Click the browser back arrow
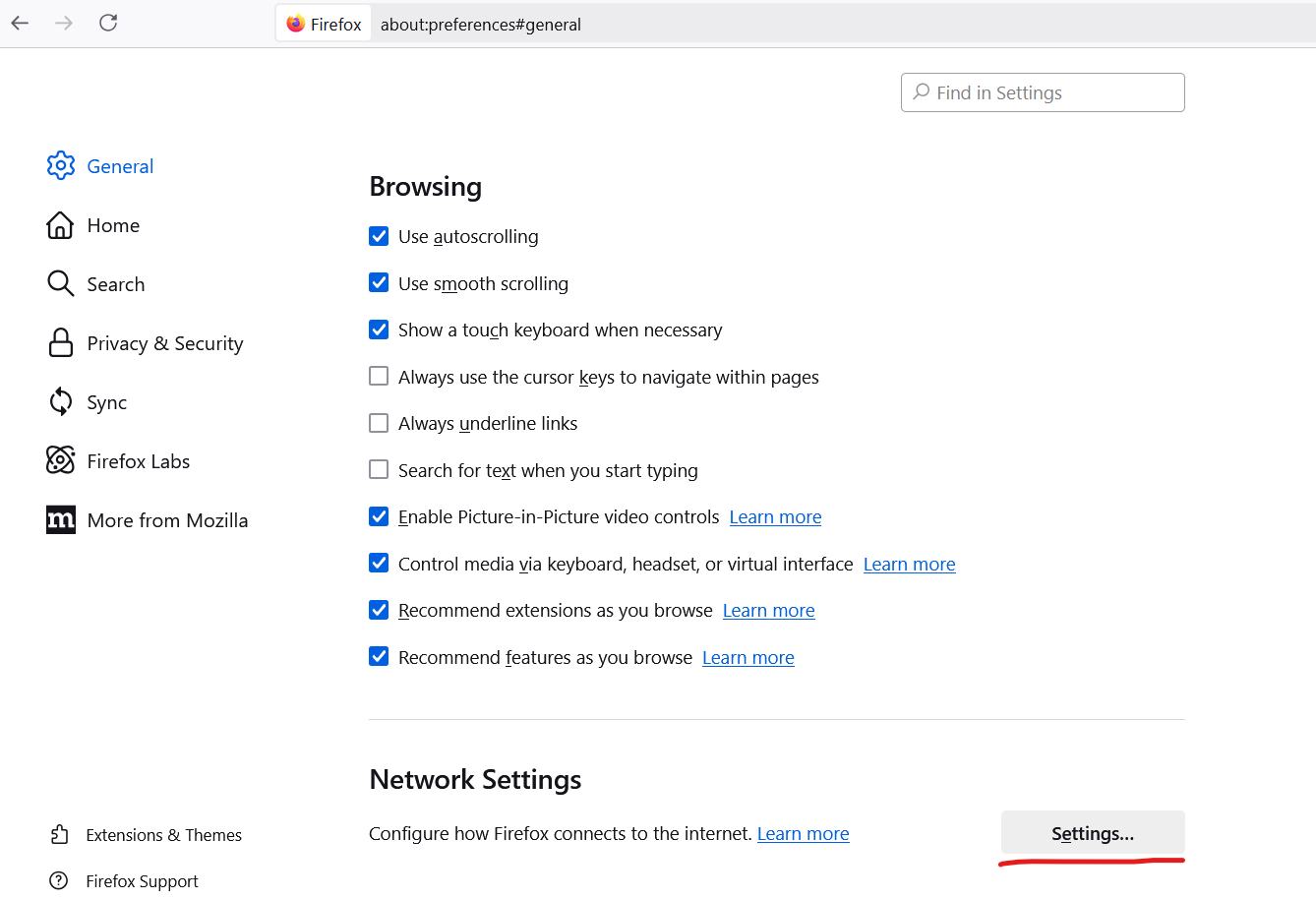The image size is (1316, 900). tap(20, 23)
